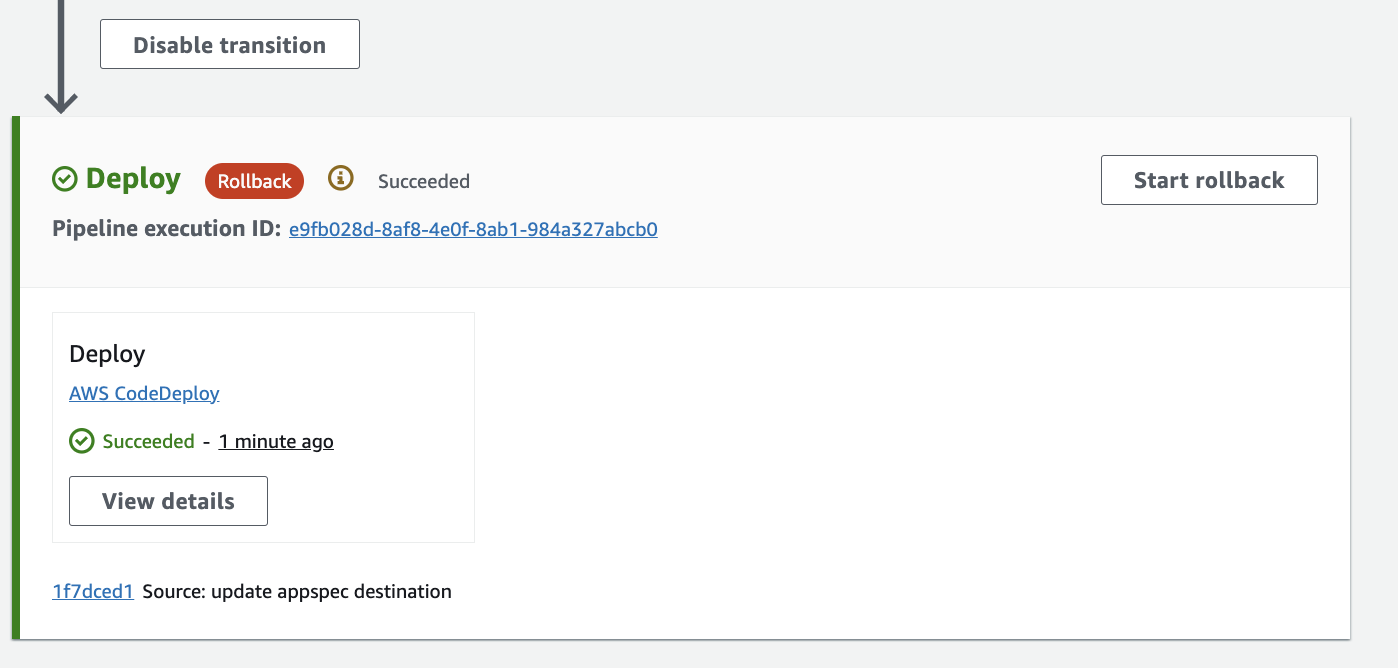Open pipeline execution ID e9fb028d link
This screenshot has height=668, width=1398.
tap(473, 229)
